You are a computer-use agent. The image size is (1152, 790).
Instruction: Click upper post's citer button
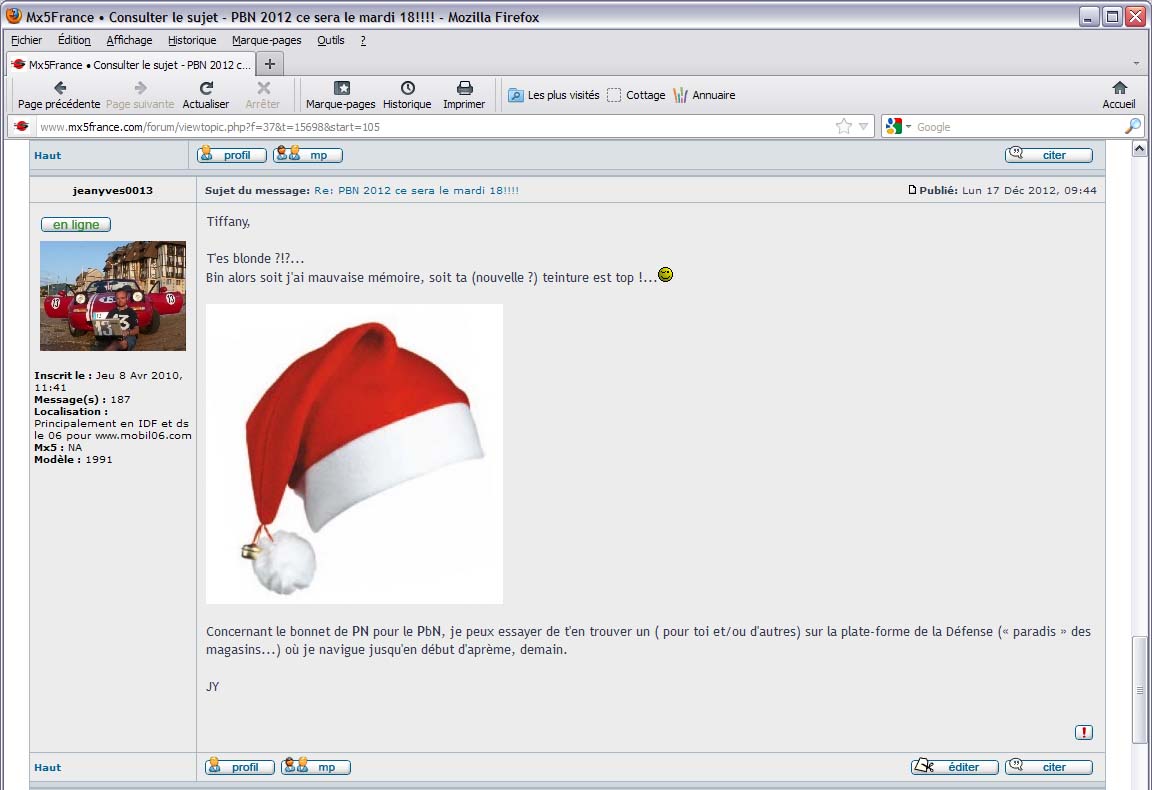(x=1048, y=154)
